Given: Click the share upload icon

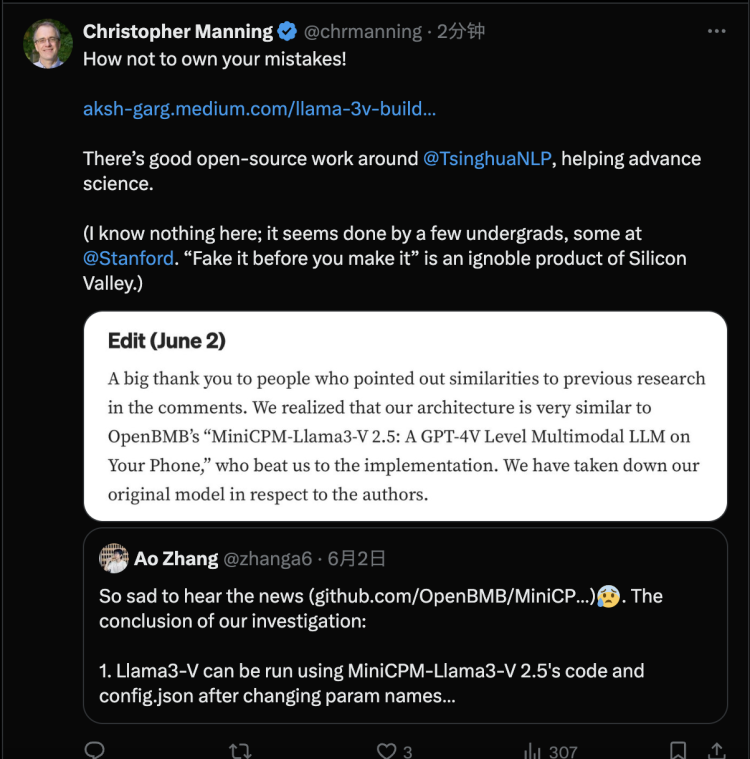Looking at the screenshot, I should [x=716, y=750].
